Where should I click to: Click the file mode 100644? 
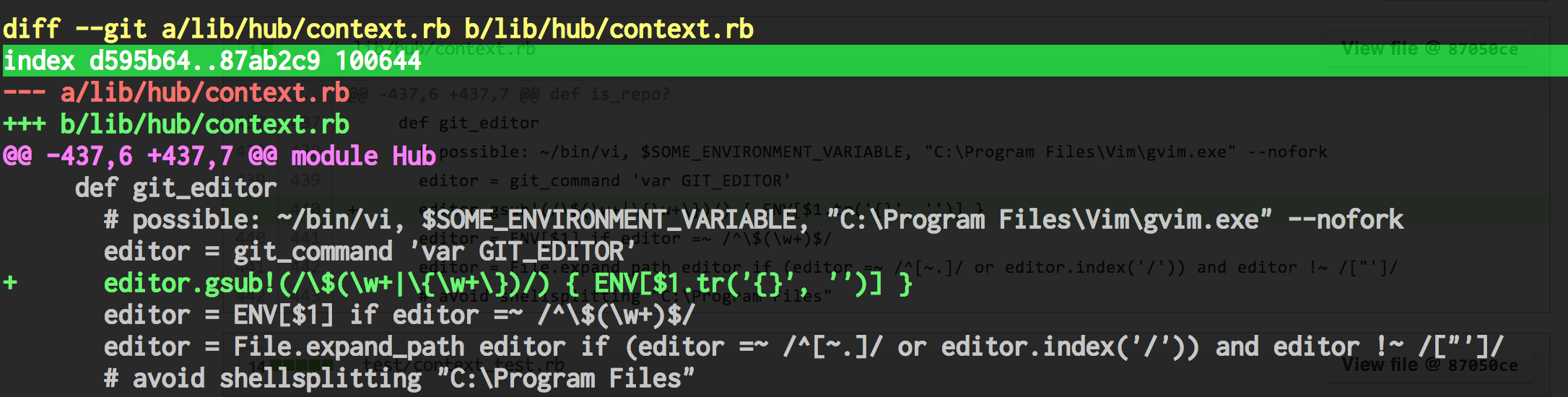(378, 61)
